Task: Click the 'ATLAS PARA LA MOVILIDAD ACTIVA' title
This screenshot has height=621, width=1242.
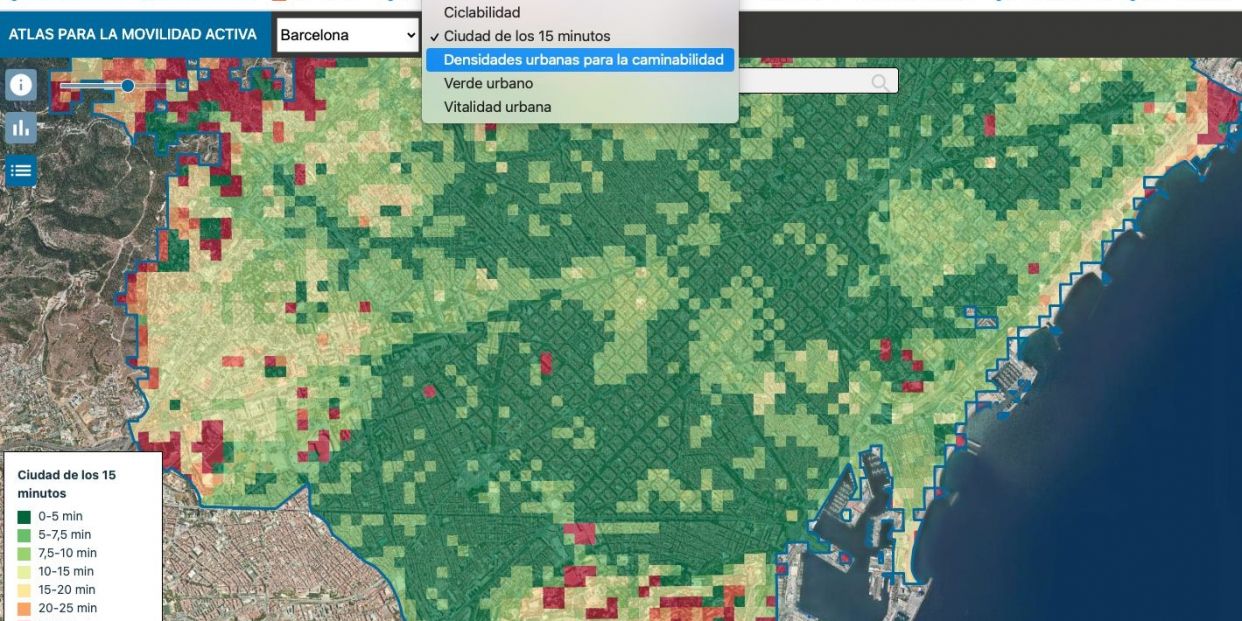Action: (133, 34)
